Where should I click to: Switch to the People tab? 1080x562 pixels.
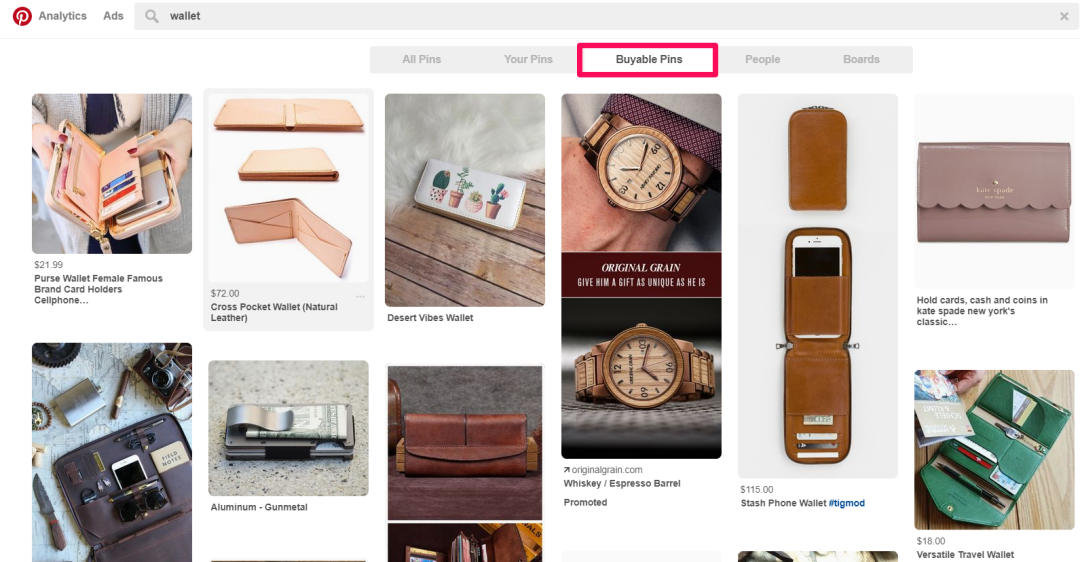click(x=762, y=59)
